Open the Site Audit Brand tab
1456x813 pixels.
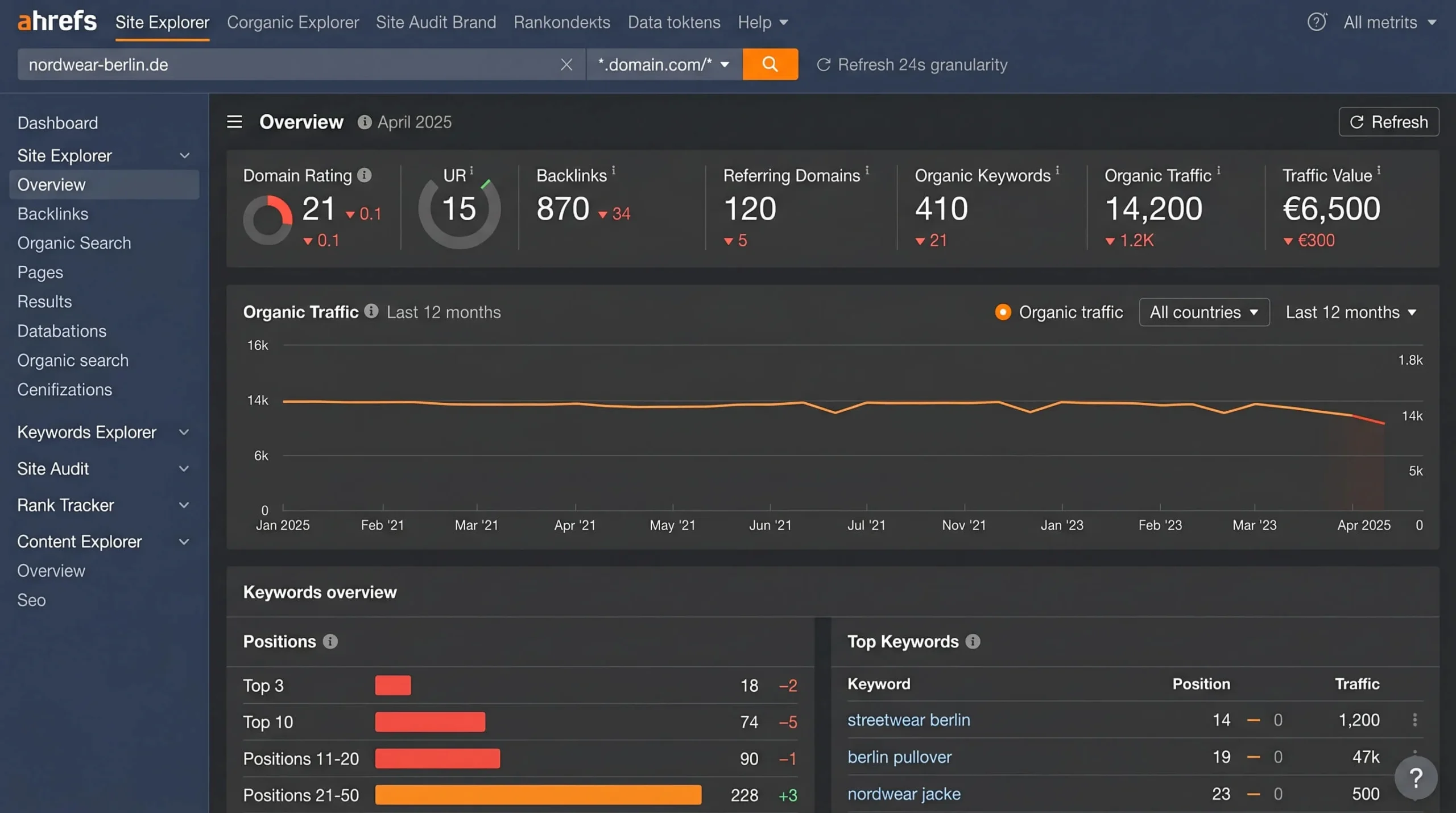(x=436, y=22)
